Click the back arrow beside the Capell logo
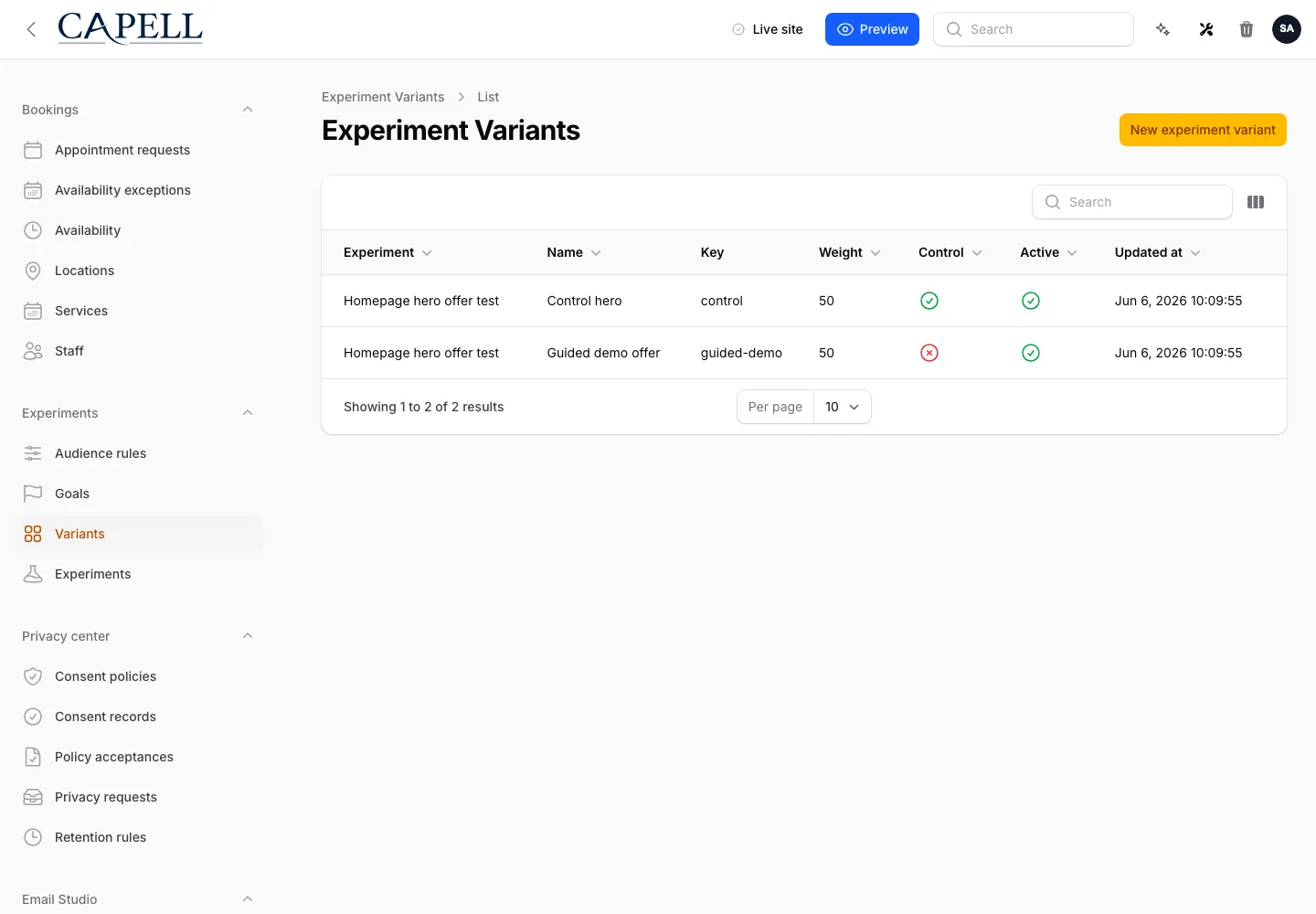Viewport: 1316px width, 914px height. [x=31, y=29]
